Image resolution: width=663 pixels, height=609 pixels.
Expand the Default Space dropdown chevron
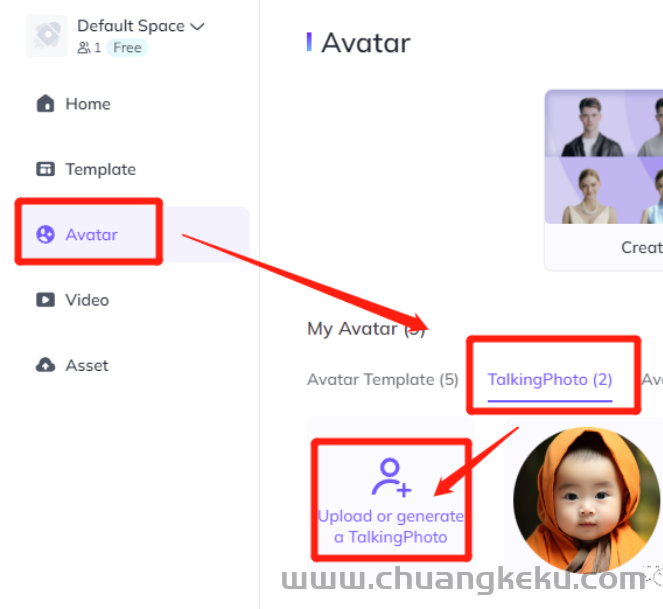(197, 27)
